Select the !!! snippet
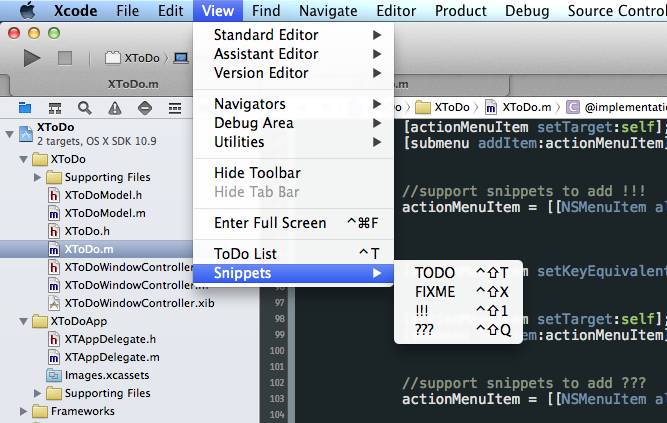 (458, 311)
